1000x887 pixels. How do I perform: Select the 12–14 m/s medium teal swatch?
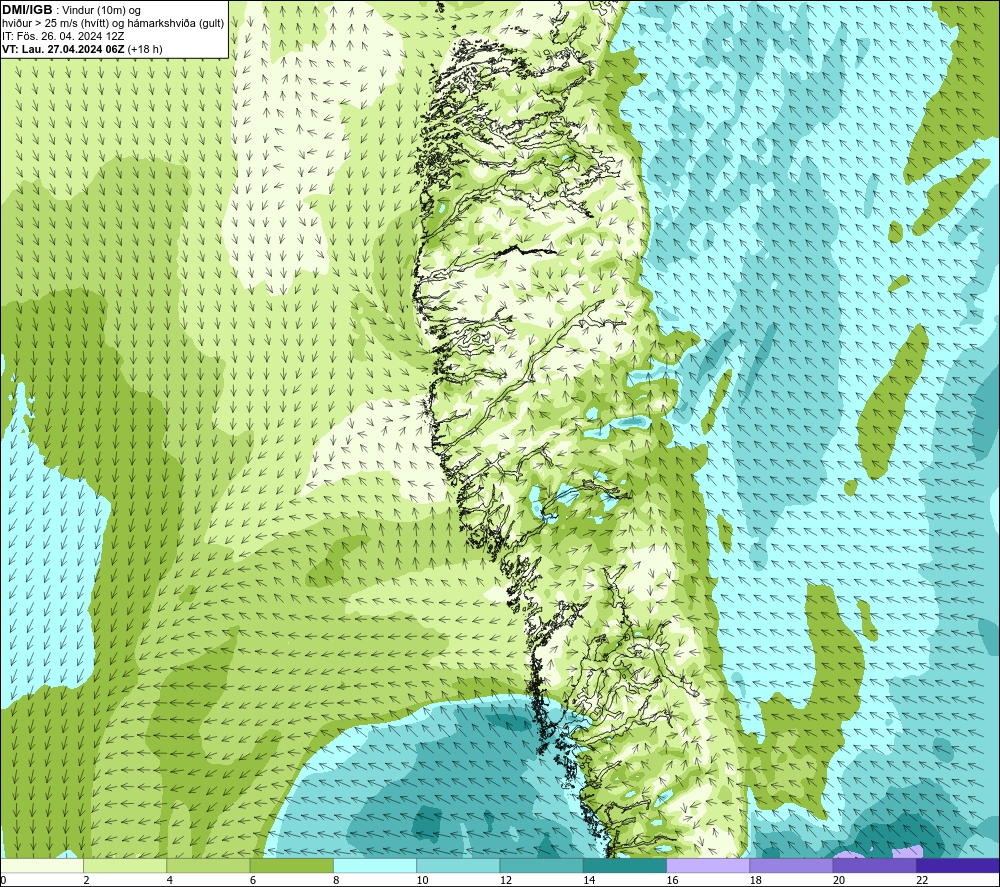(x=541, y=865)
